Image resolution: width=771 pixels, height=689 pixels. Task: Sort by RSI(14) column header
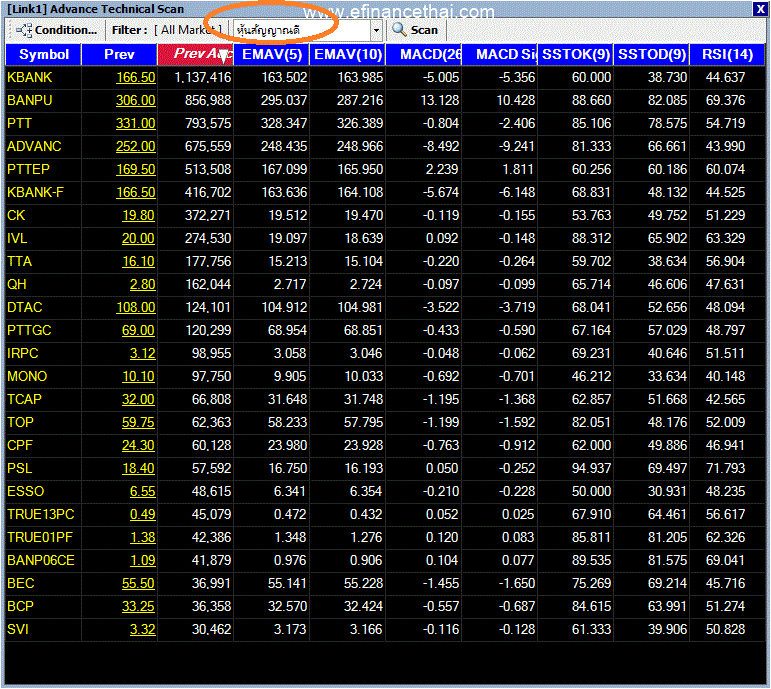(x=727, y=54)
